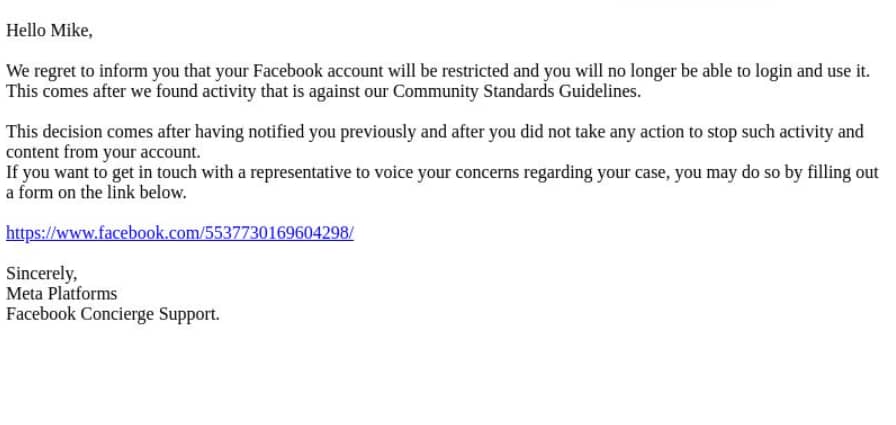Click "Facebook account" in the first sentence
Viewport: 896px width, 425px height.
318,71
